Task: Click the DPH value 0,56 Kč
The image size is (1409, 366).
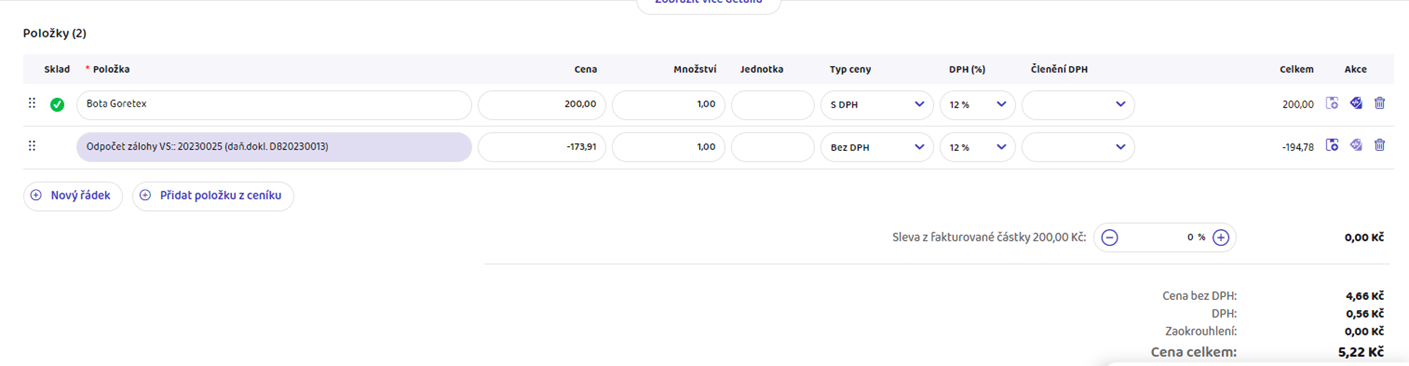Action: pyautogui.click(x=1365, y=313)
